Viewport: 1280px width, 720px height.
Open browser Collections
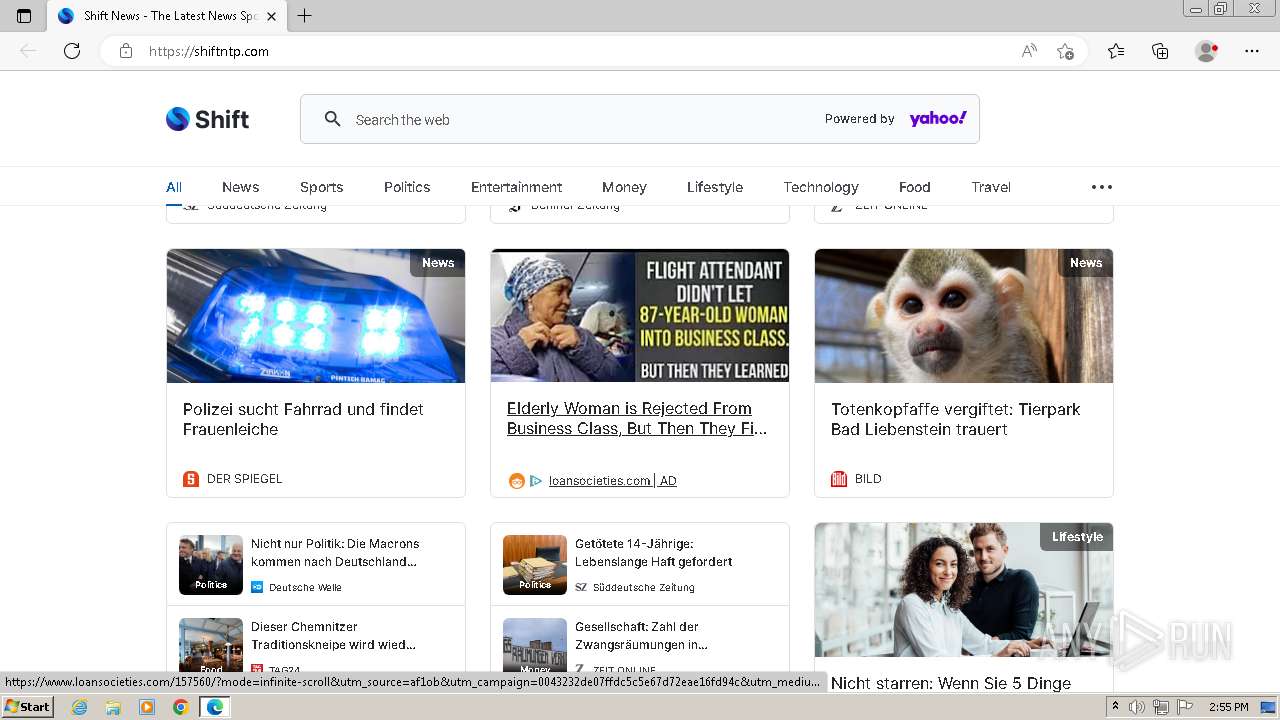pyautogui.click(x=1160, y=51)
